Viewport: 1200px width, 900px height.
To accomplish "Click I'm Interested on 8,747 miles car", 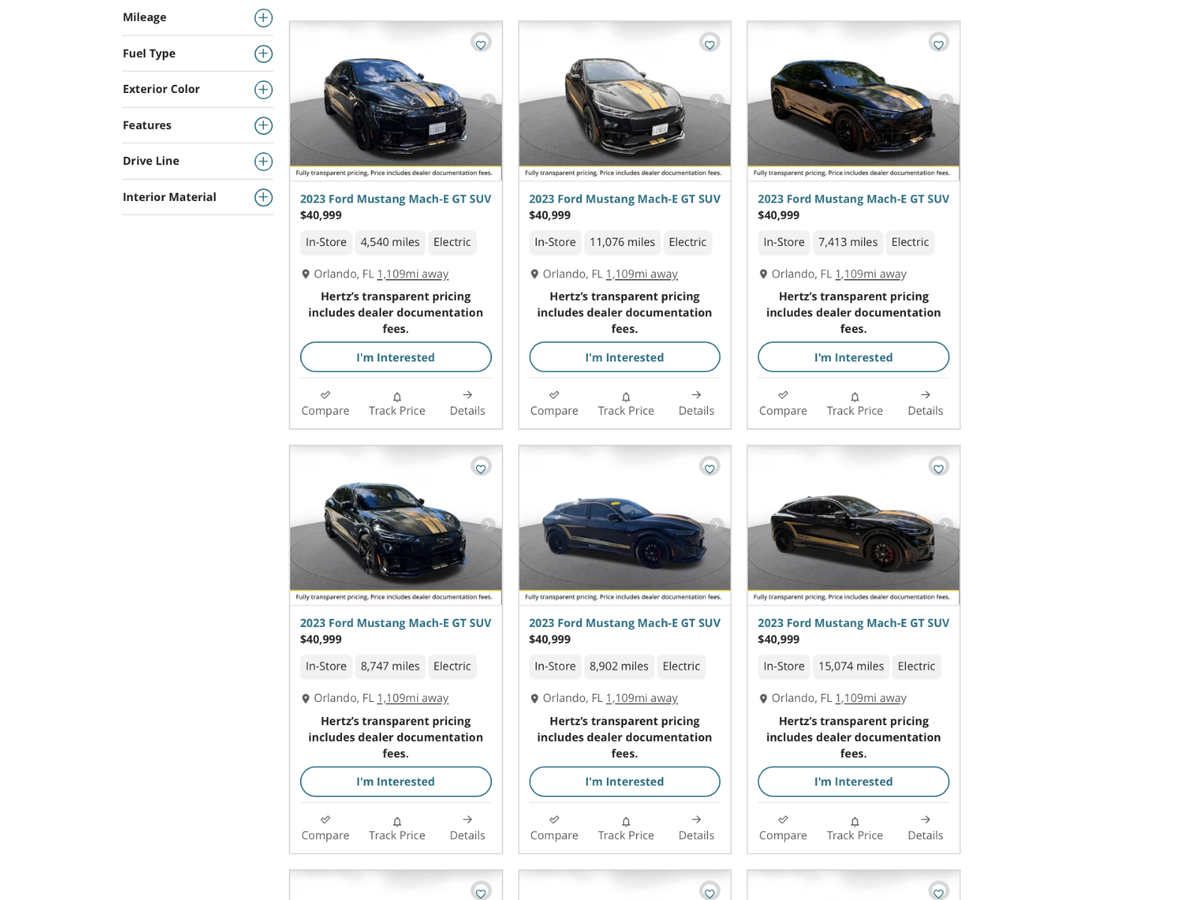I will pos(396,781).
